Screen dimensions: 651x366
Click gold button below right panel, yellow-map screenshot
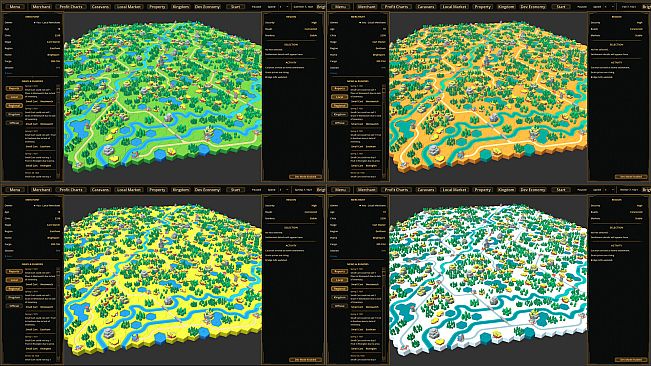[306, 360]
